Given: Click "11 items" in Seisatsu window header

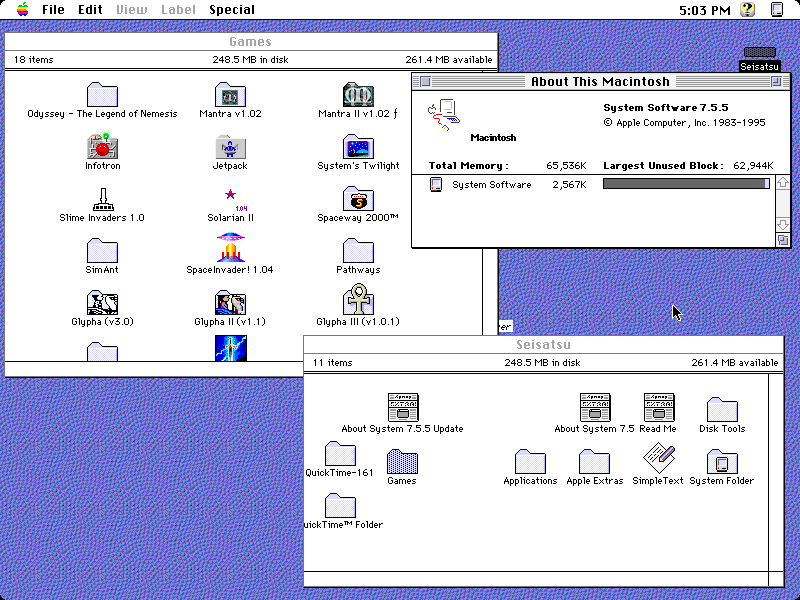Looking at the screenshot, I should [x=333, y=363].
